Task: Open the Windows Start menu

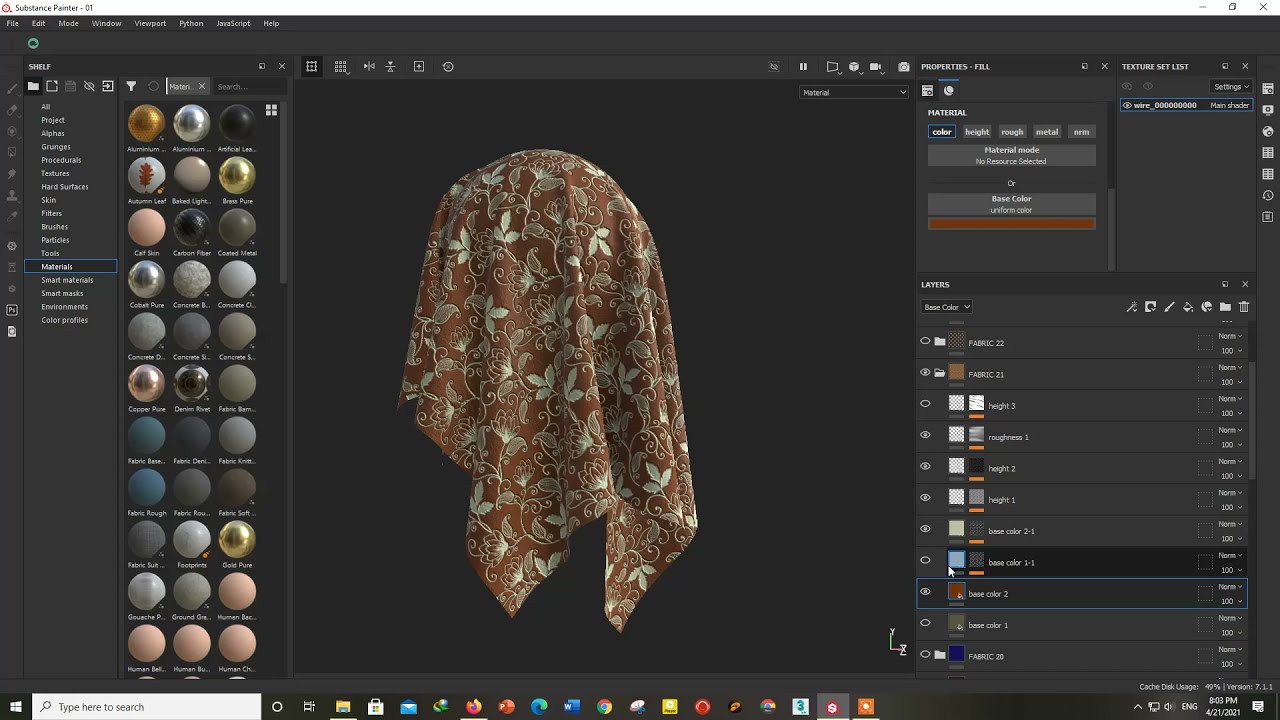Action: click(16, 707)
